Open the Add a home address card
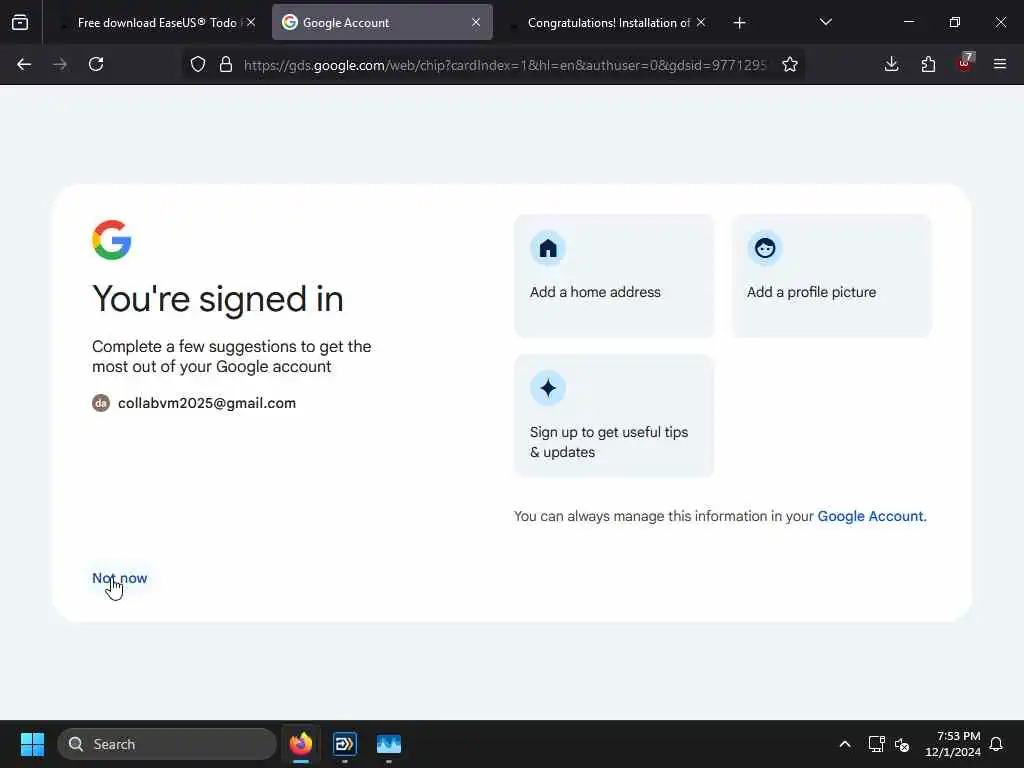 click(x=614, y=276)
